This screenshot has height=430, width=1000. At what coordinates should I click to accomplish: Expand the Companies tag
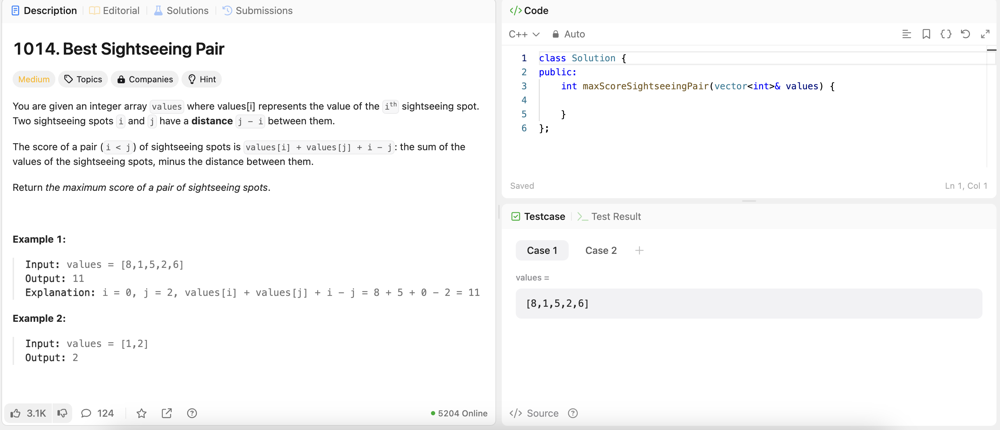[145, 79]
